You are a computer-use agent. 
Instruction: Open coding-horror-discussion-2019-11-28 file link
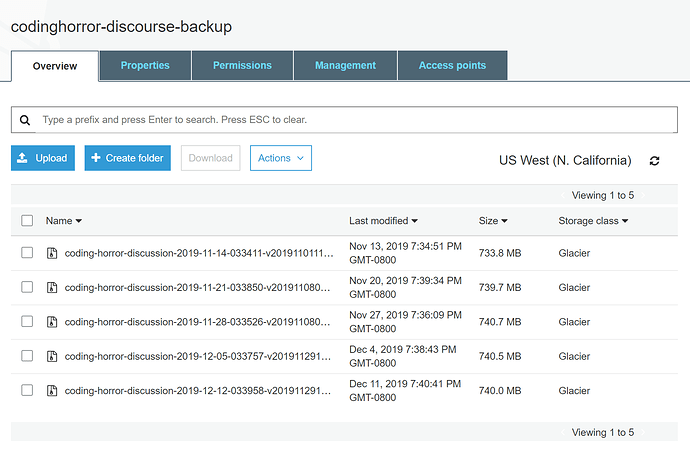(x=197, y=322)
